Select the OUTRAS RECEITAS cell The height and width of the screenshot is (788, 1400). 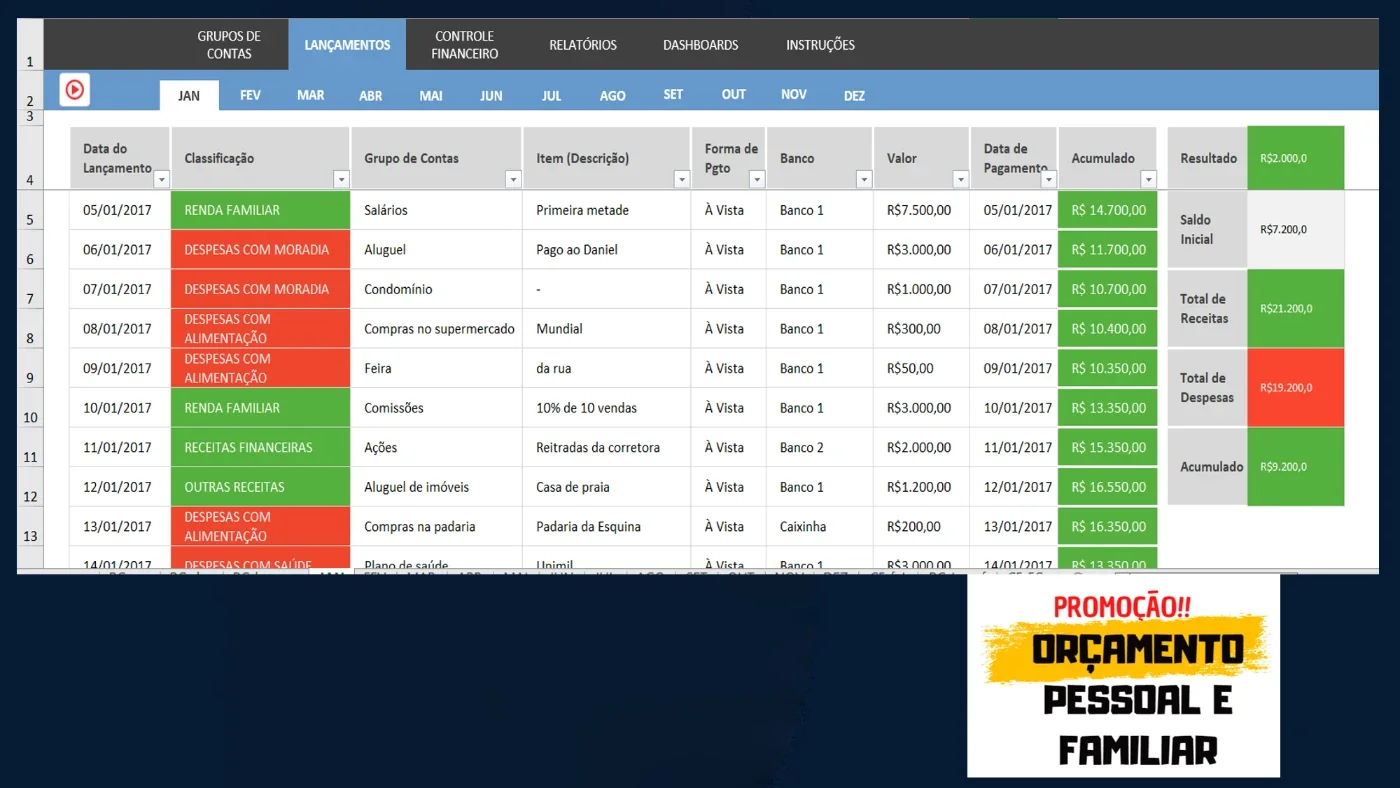tap(261, 487)
